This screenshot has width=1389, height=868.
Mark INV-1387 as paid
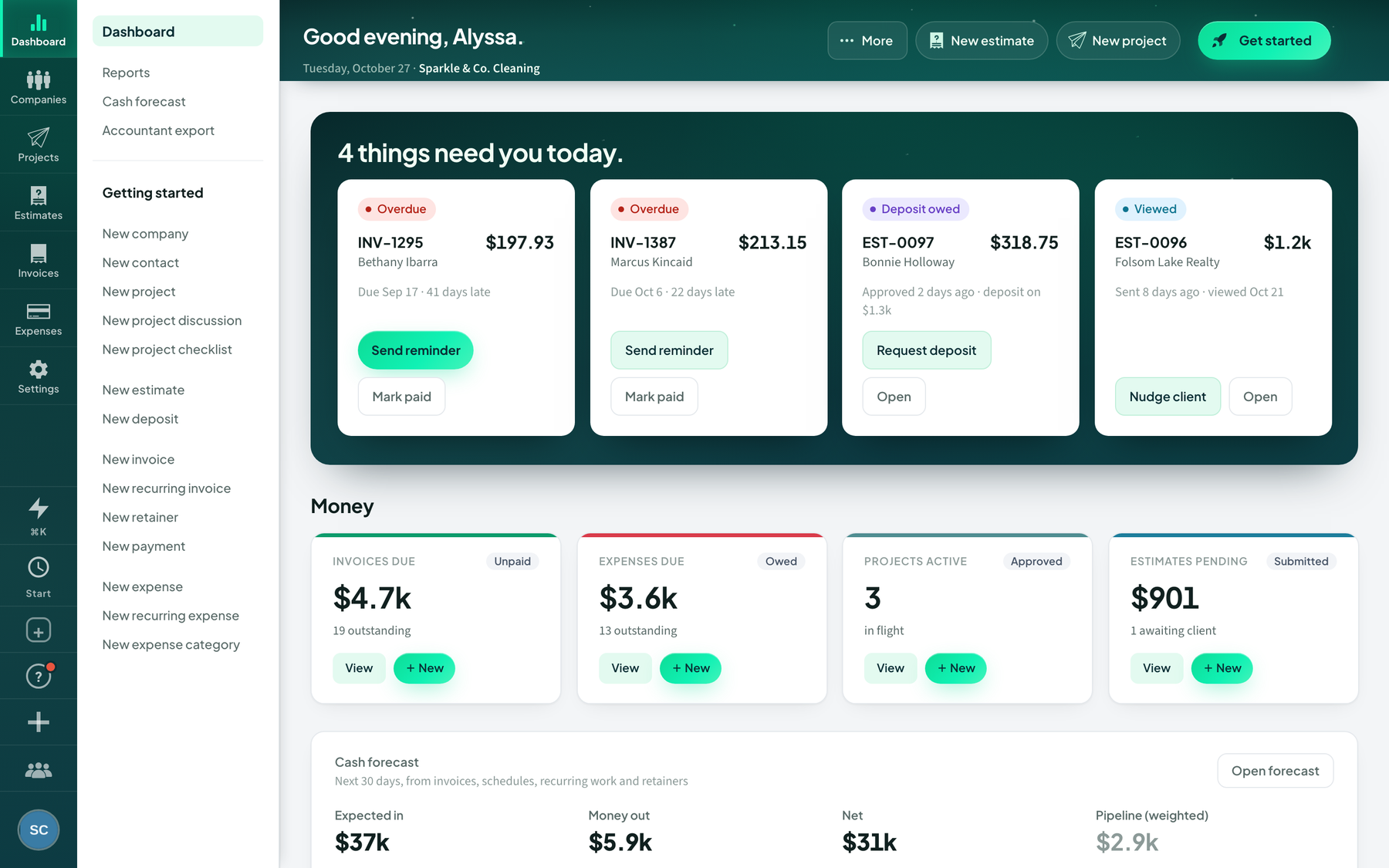[x=654, y=397]
